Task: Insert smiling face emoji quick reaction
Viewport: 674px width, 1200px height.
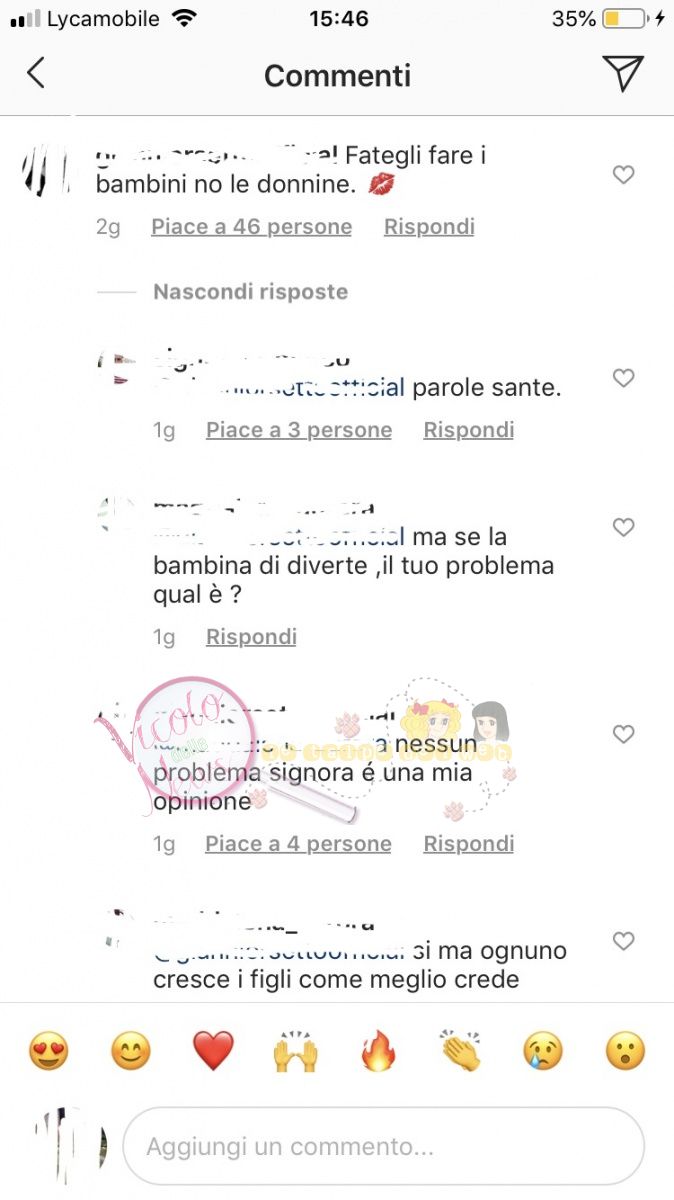Action: (x=130, y=1052)
